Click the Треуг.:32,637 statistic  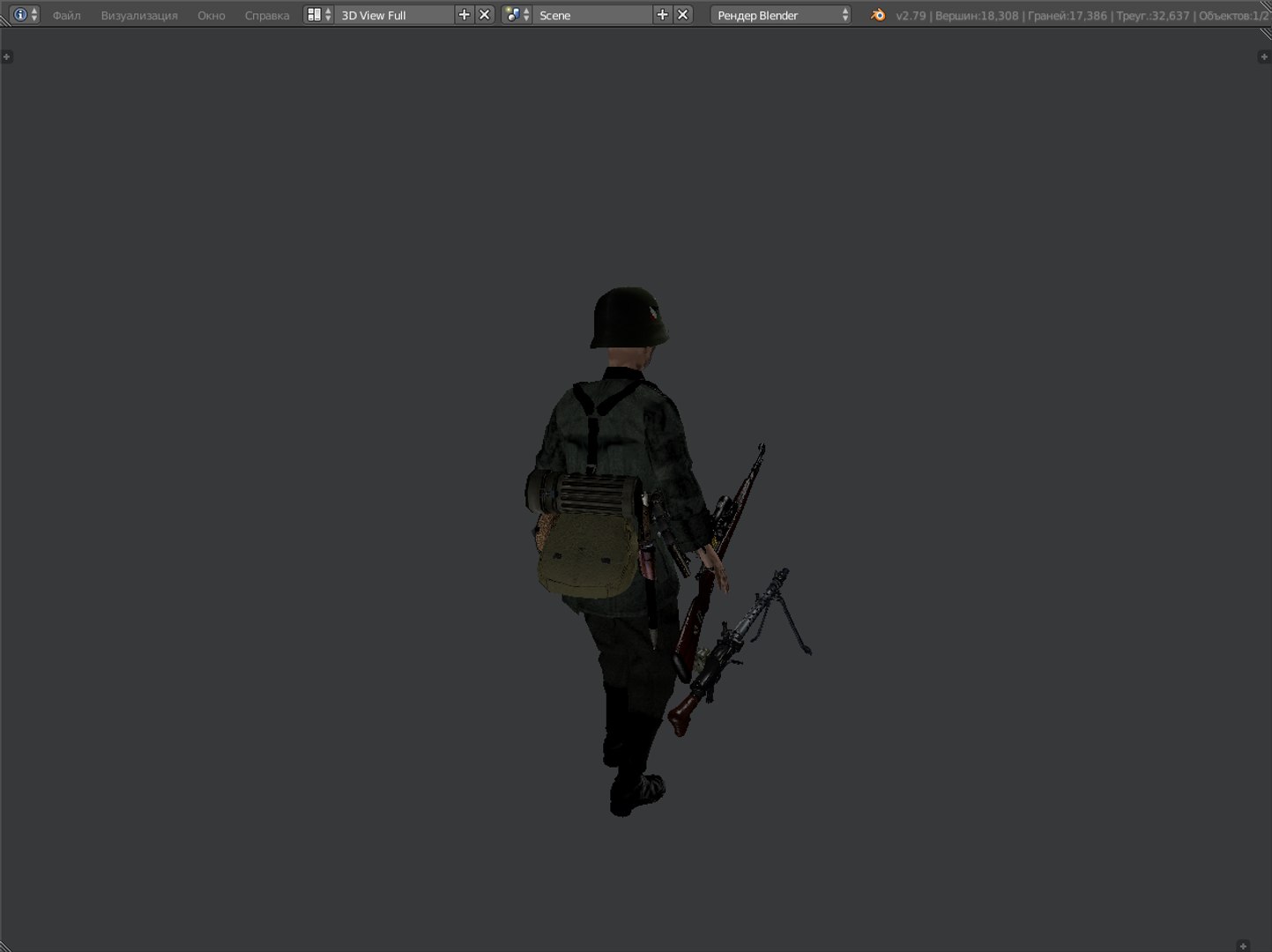[1153, 16]
